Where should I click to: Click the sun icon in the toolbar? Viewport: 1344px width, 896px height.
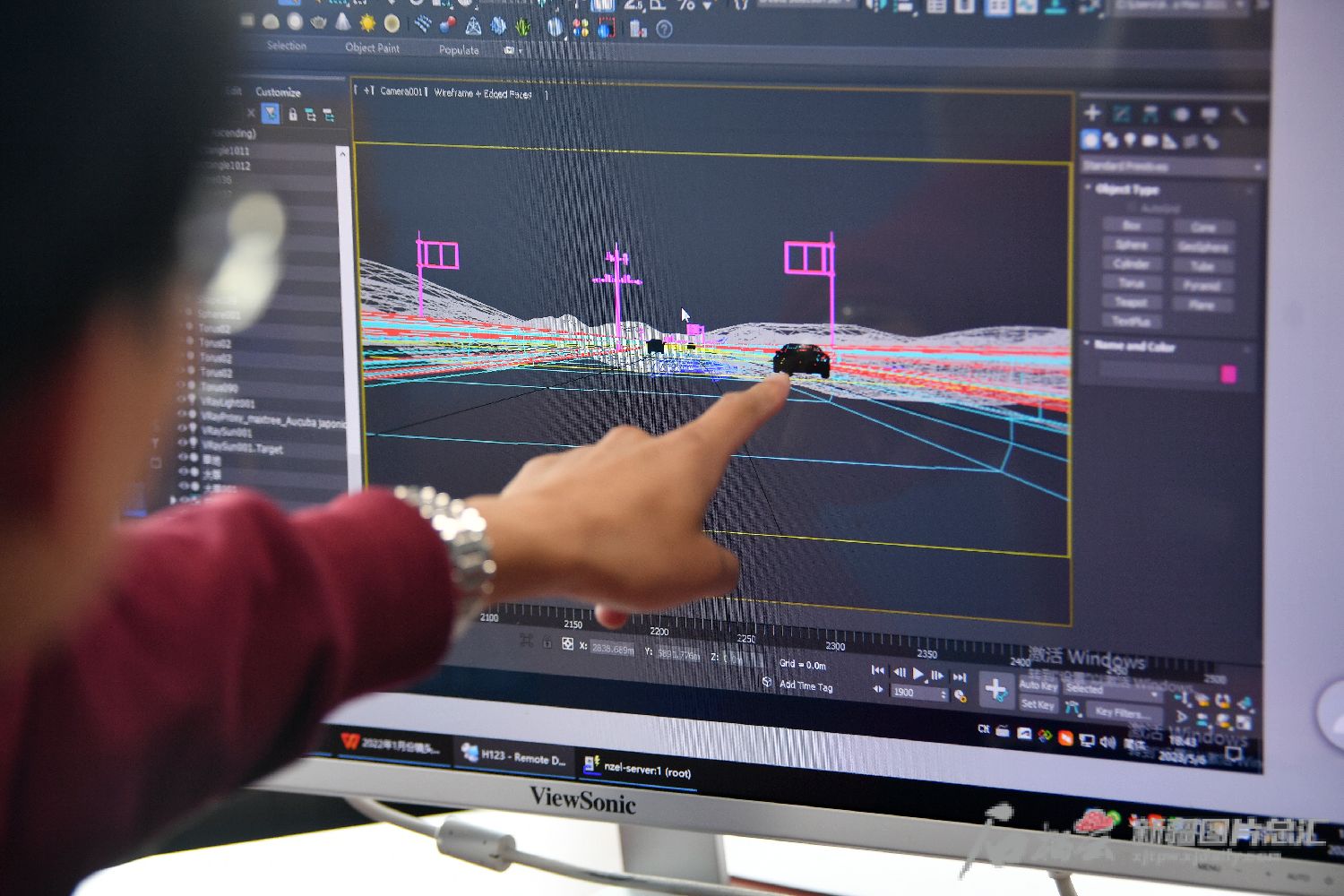[x=367, y=23]
